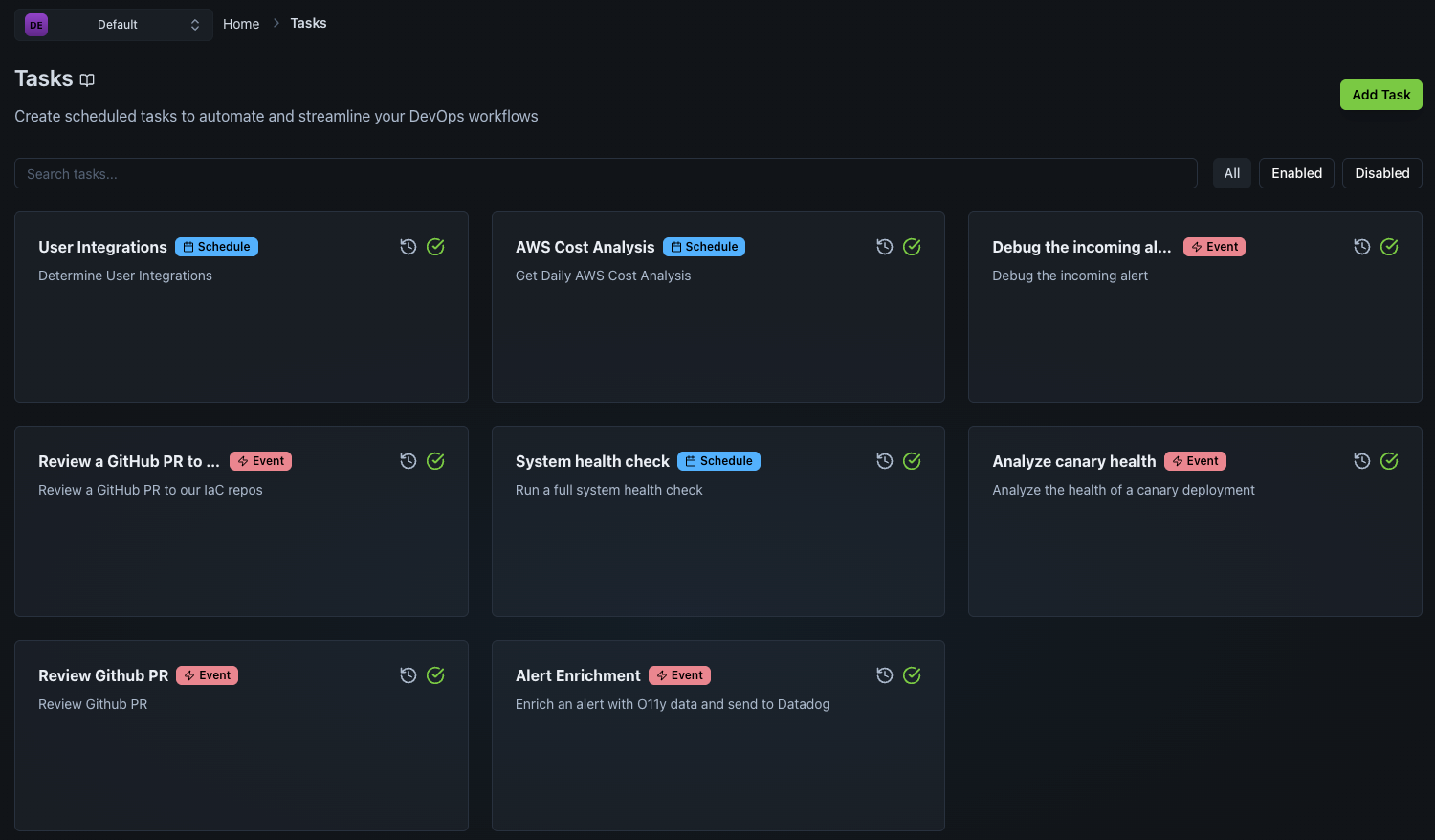Go to Home breadcrumb link

(241, 24)
